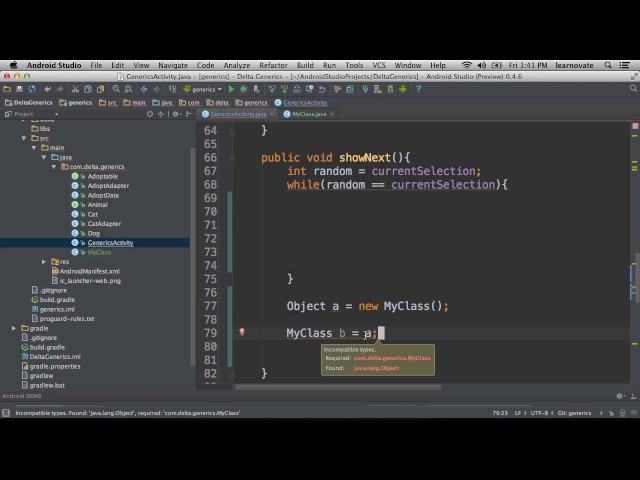The height and width of the screenshot is (480, 640).
Task: Click the Replace toolbar icon
Action: (128, 89)
